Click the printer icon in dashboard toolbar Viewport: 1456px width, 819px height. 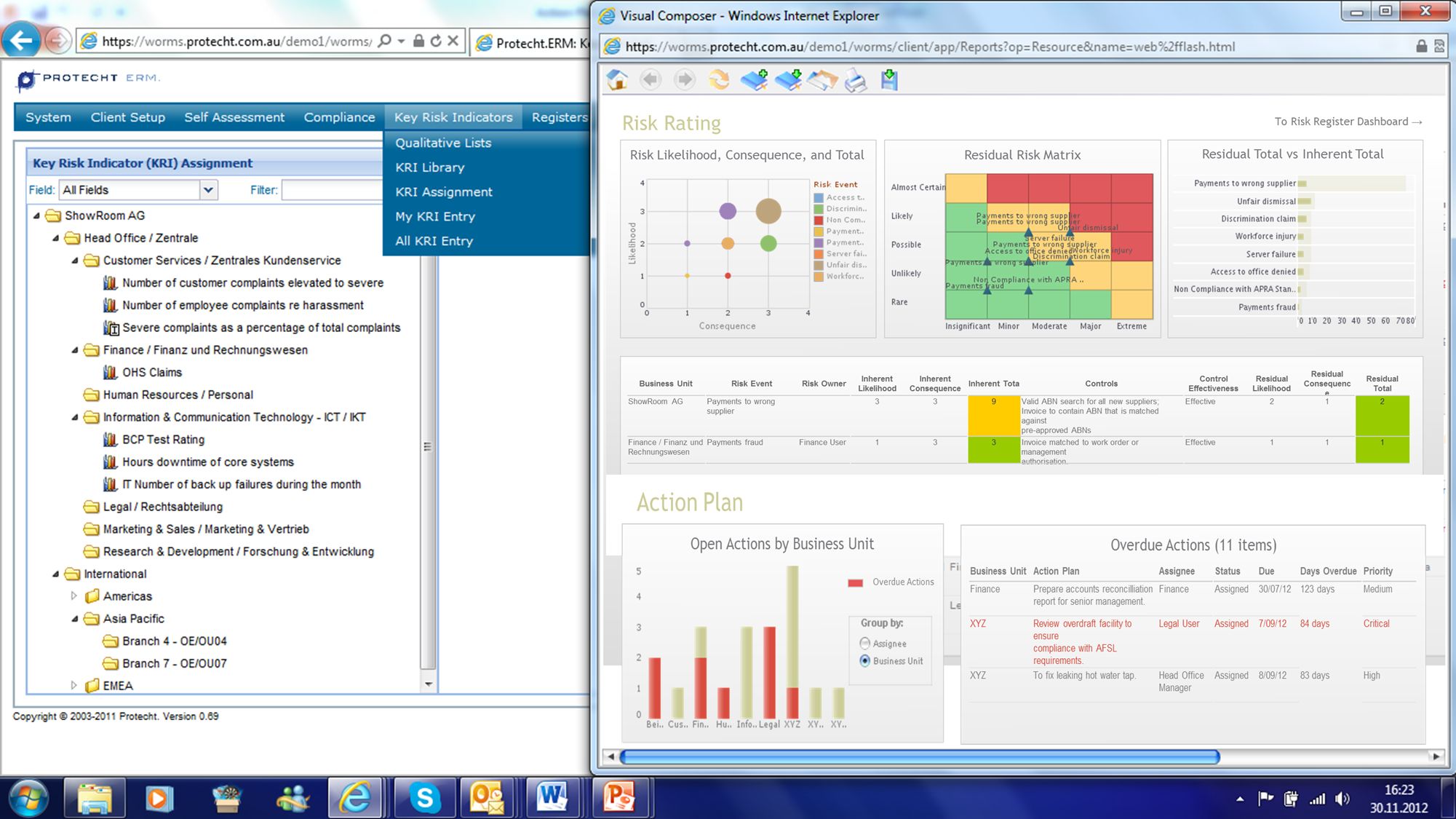[x=856, y=80]
